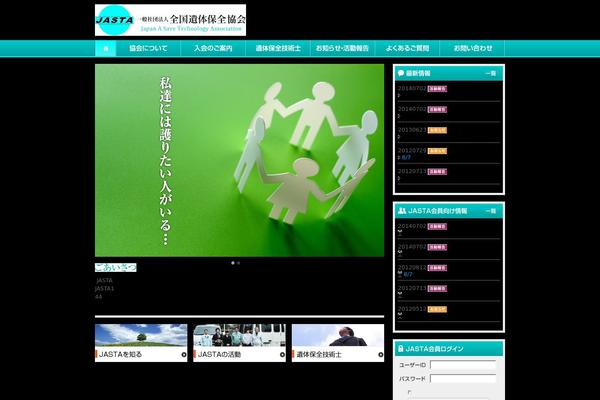The image size is (600, 400).
Task: Click the JASTA logo banner
Action: (170, 20)
